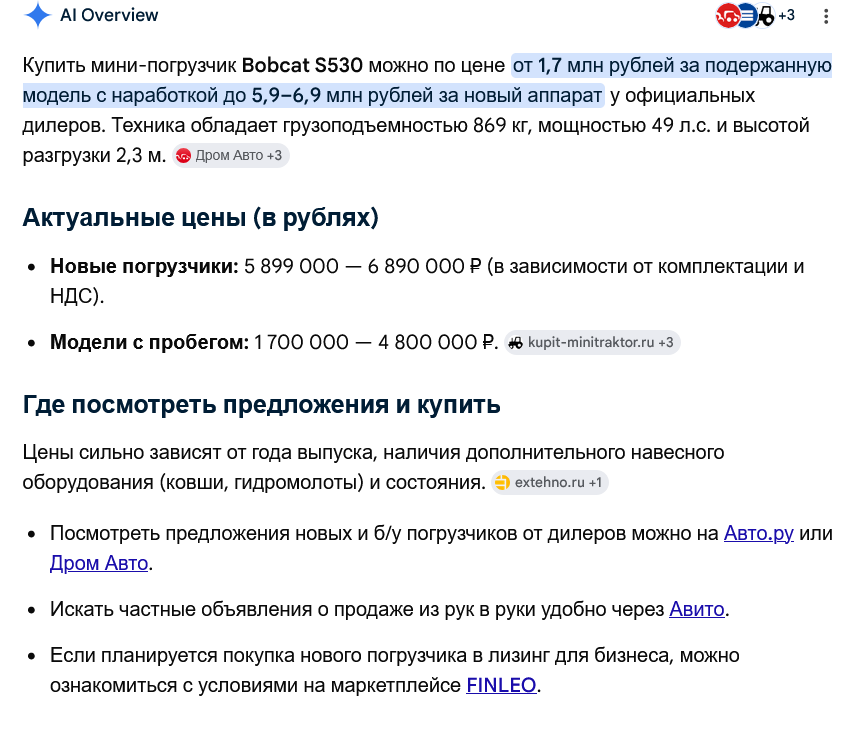This screenshot has width=843, height=732.
Task: Follow the Дром Авто hyperlink in the list
Action: tap(99, 563)
